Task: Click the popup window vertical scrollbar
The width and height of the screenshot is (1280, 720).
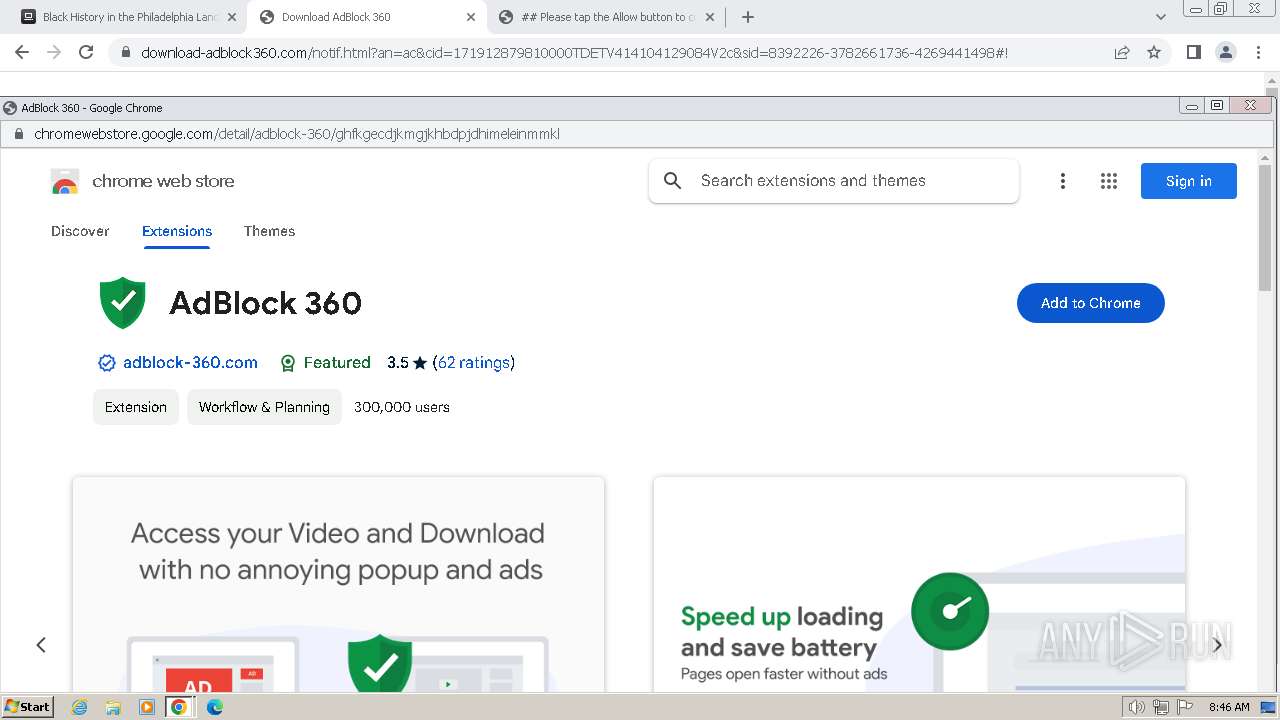Action: tap(1265, 228)
